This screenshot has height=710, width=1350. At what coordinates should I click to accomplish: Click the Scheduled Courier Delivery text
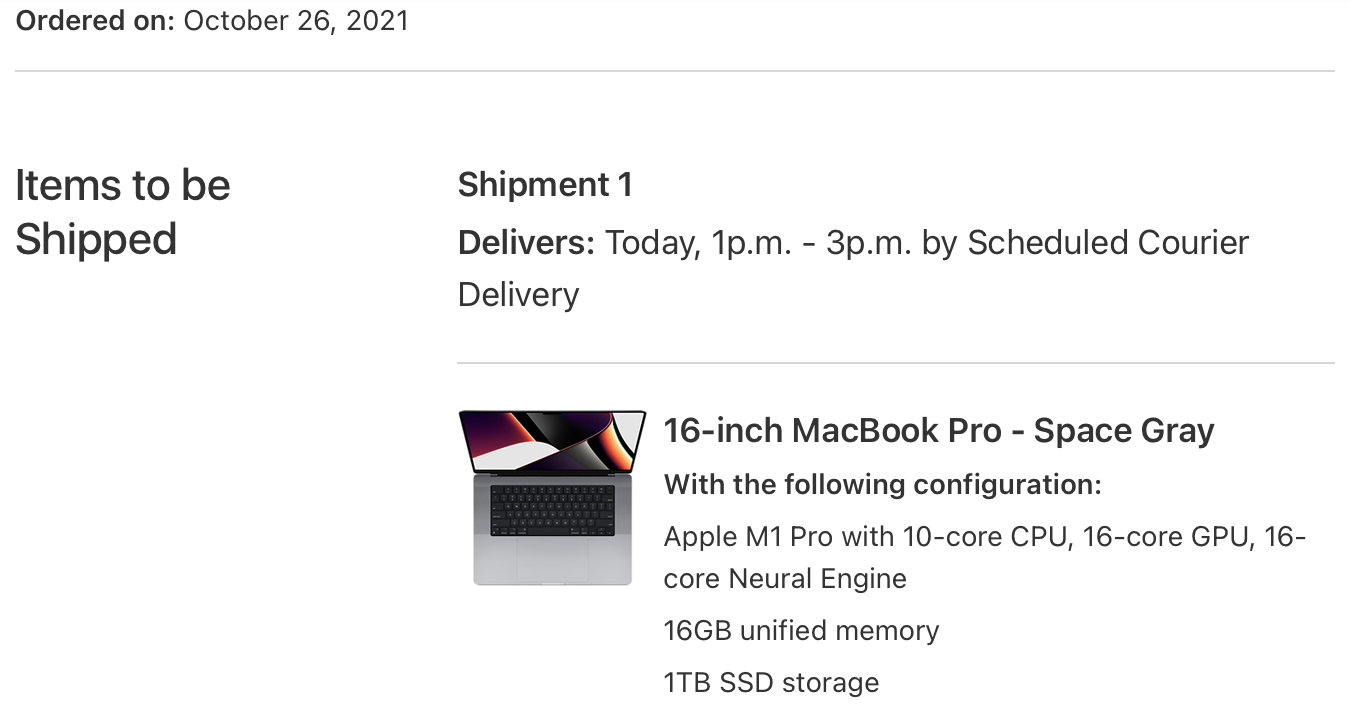[x=854, y=269]
